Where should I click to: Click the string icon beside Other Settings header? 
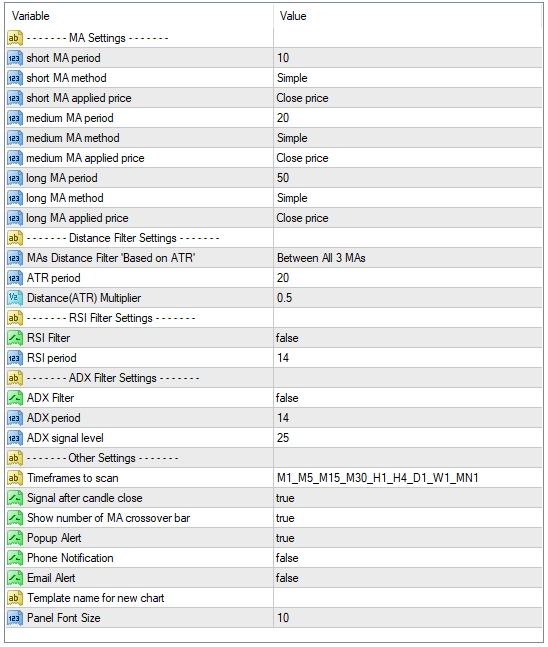tap(14, 458)
